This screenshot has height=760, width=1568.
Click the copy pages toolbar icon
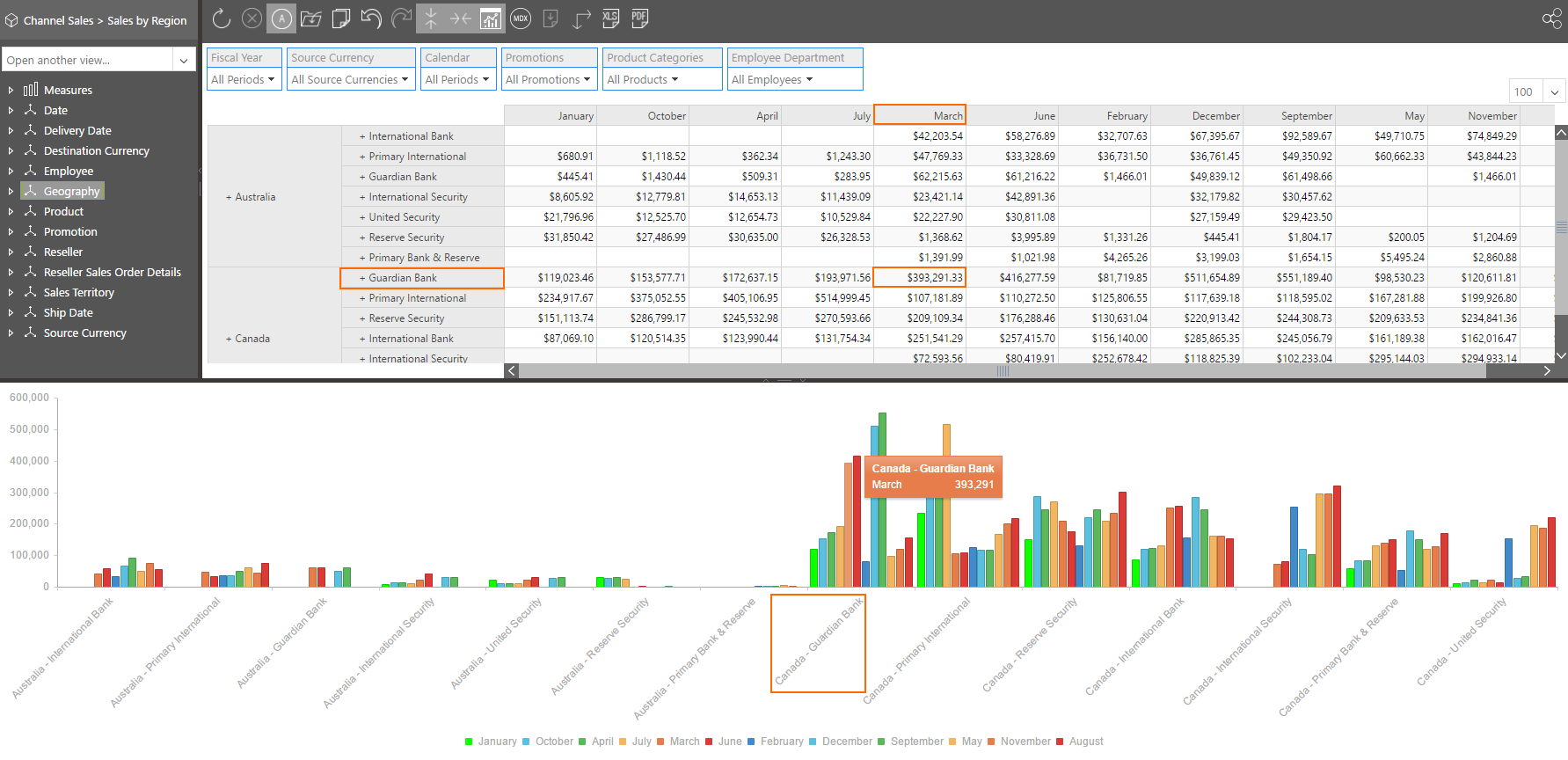(341, 18)
